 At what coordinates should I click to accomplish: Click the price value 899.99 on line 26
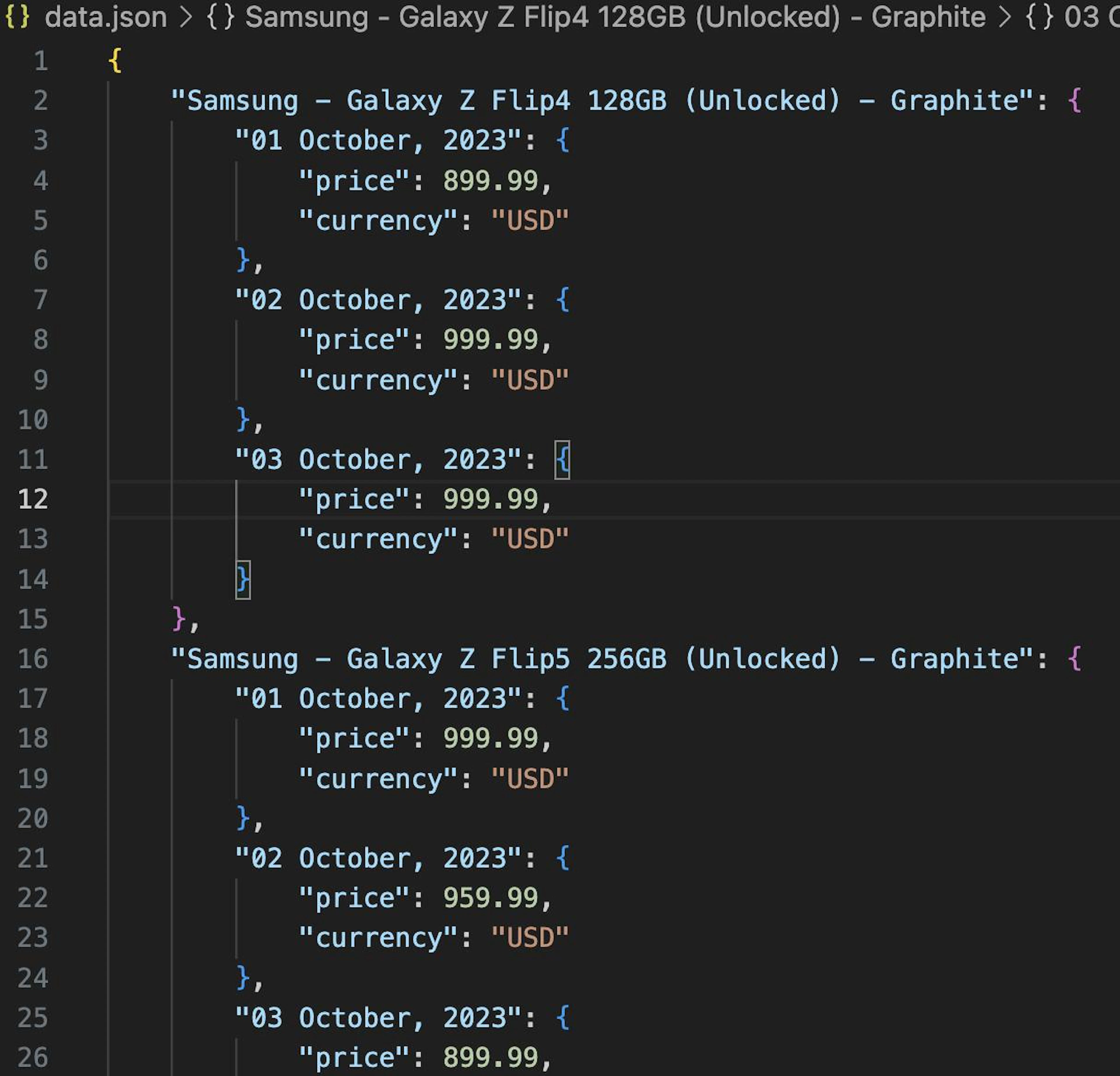(490, 1057)
